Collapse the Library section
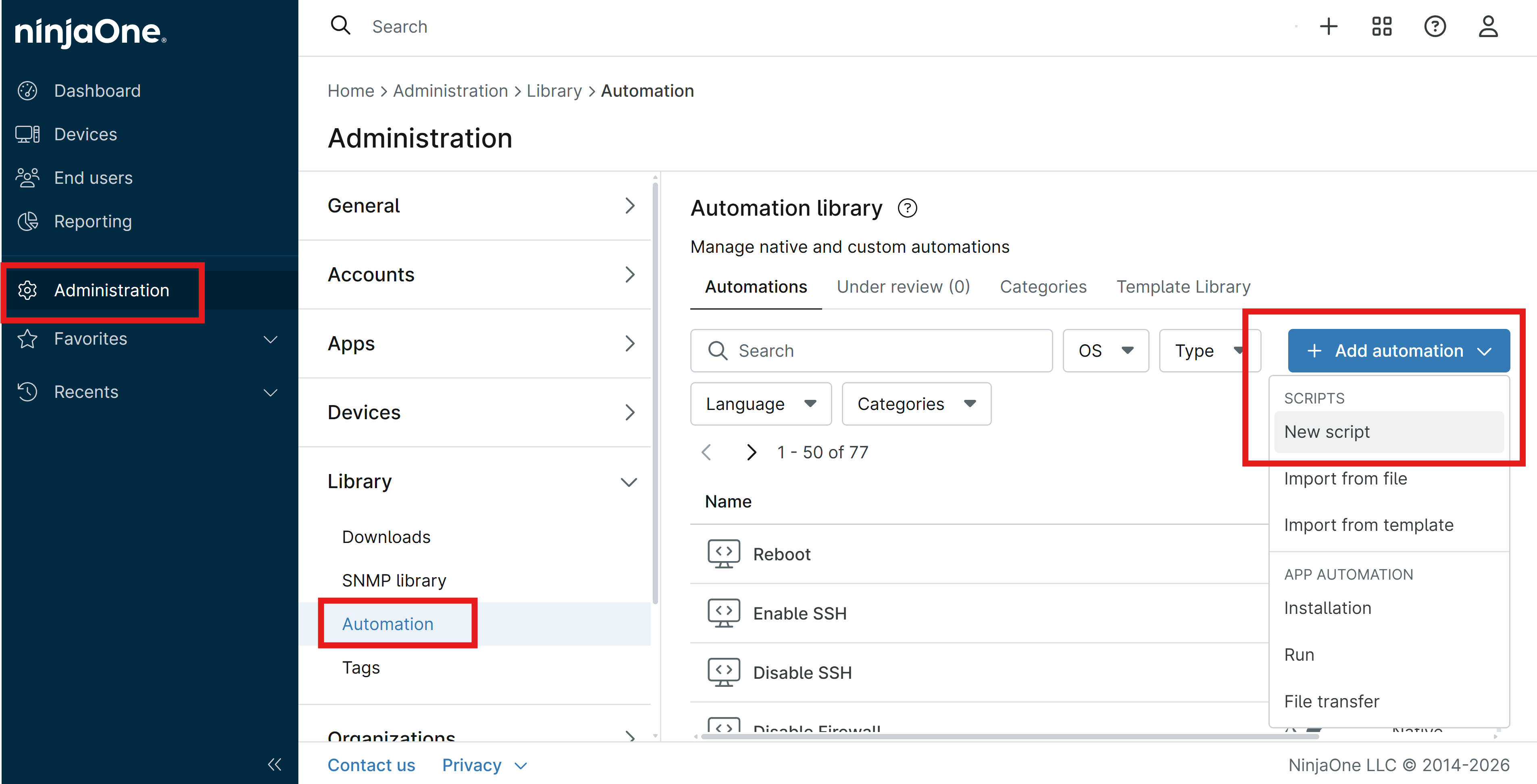 (x=482, y=482)
